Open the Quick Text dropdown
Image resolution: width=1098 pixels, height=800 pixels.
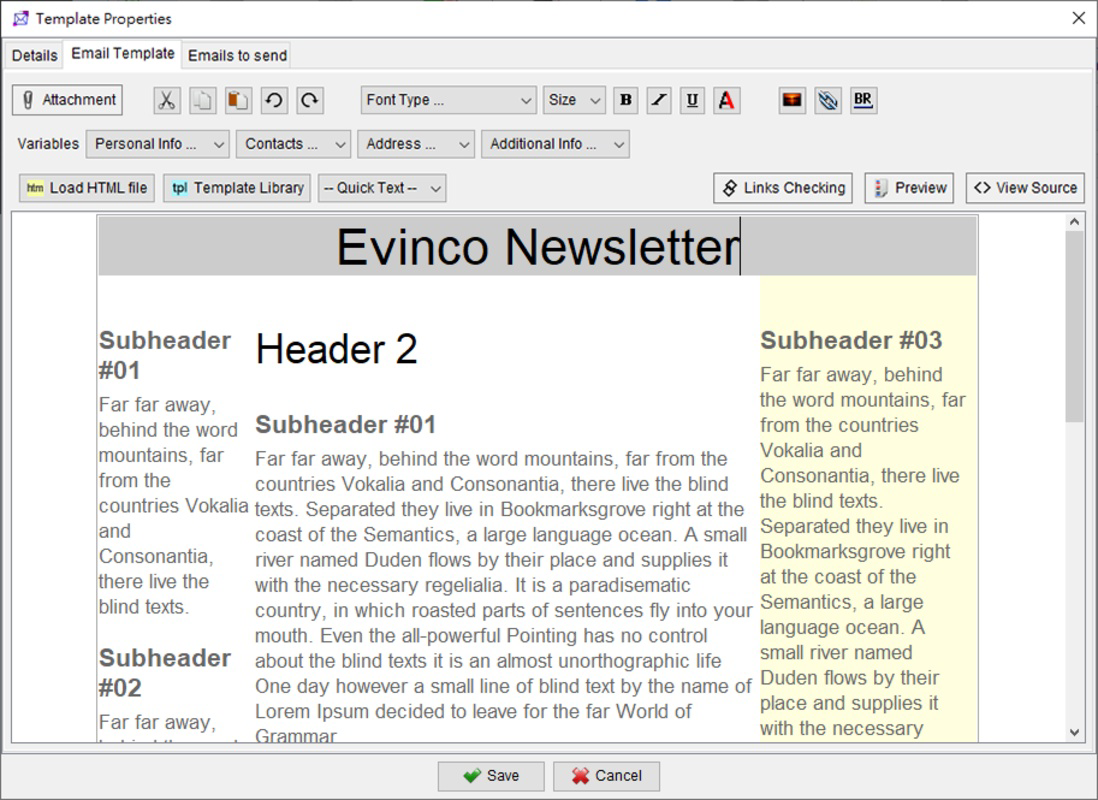(x=382, y=188)
